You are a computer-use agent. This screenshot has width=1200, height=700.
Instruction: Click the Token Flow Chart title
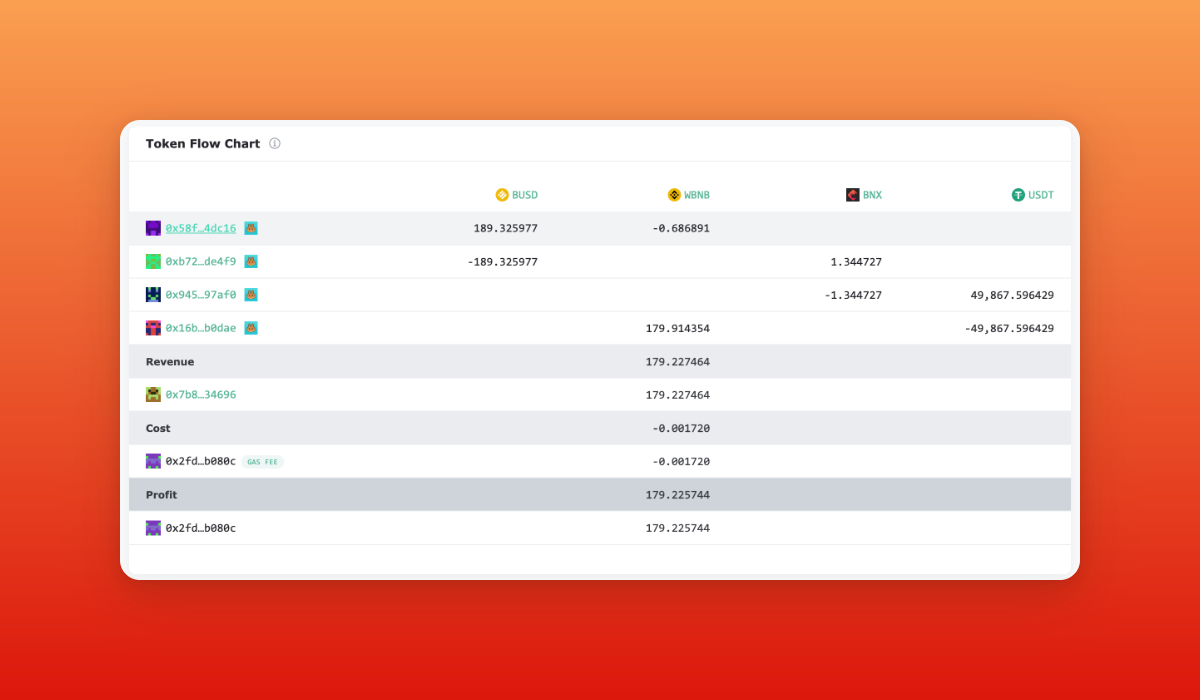point(203,144)
